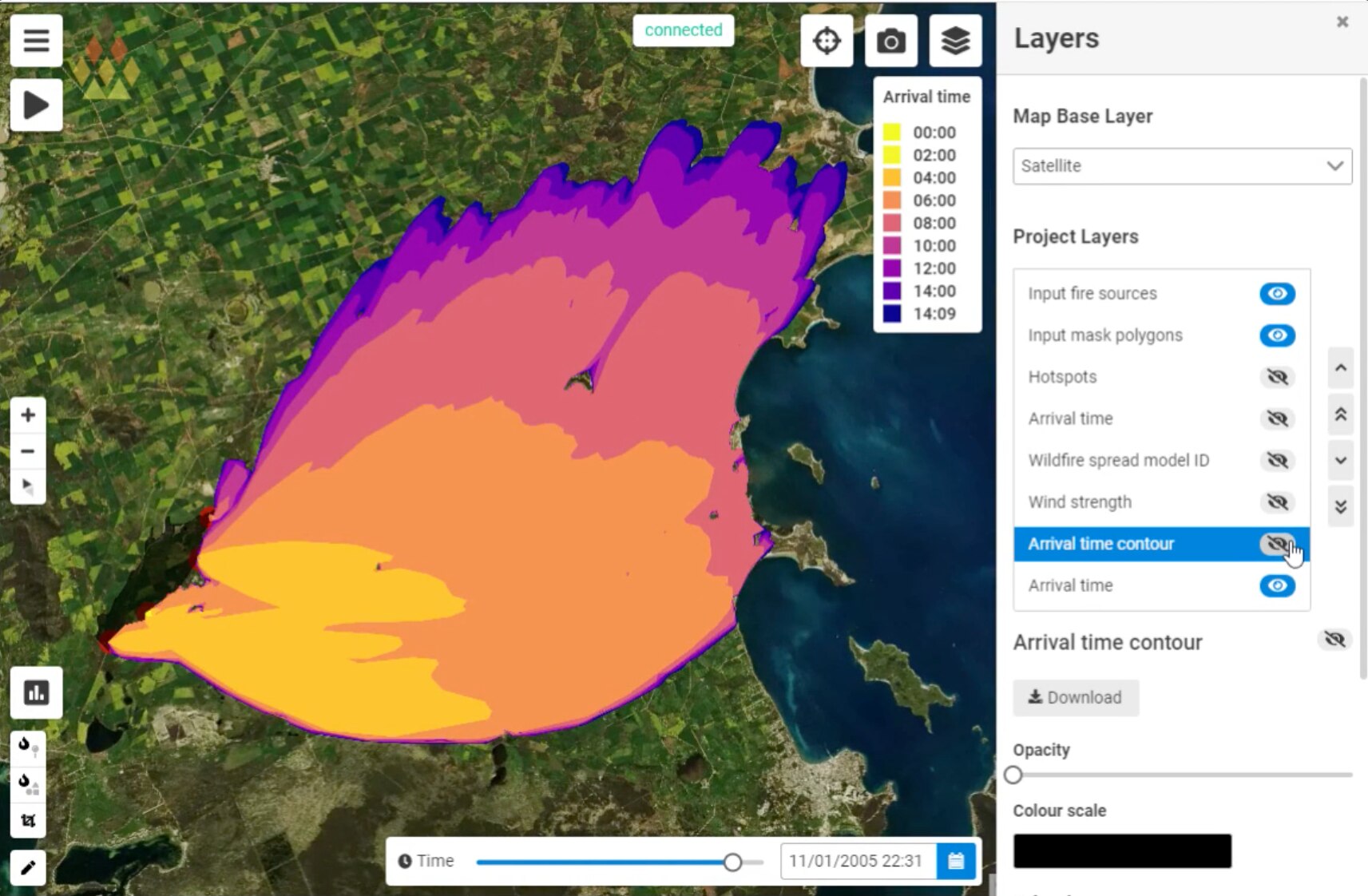Screen dimensions: 1368x896
Task: Hide the Input fire sources layer
Action: tap(1277, 293)
